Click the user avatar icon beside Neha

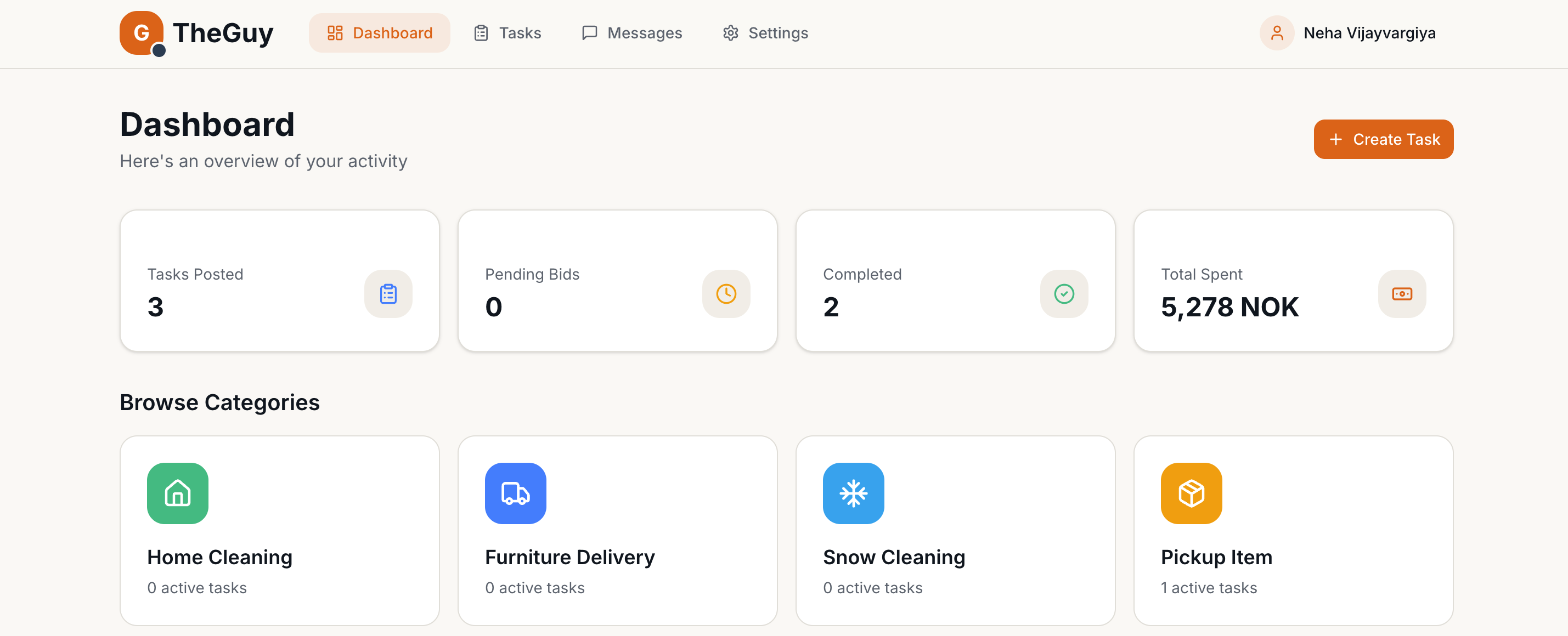[1277, 33]
